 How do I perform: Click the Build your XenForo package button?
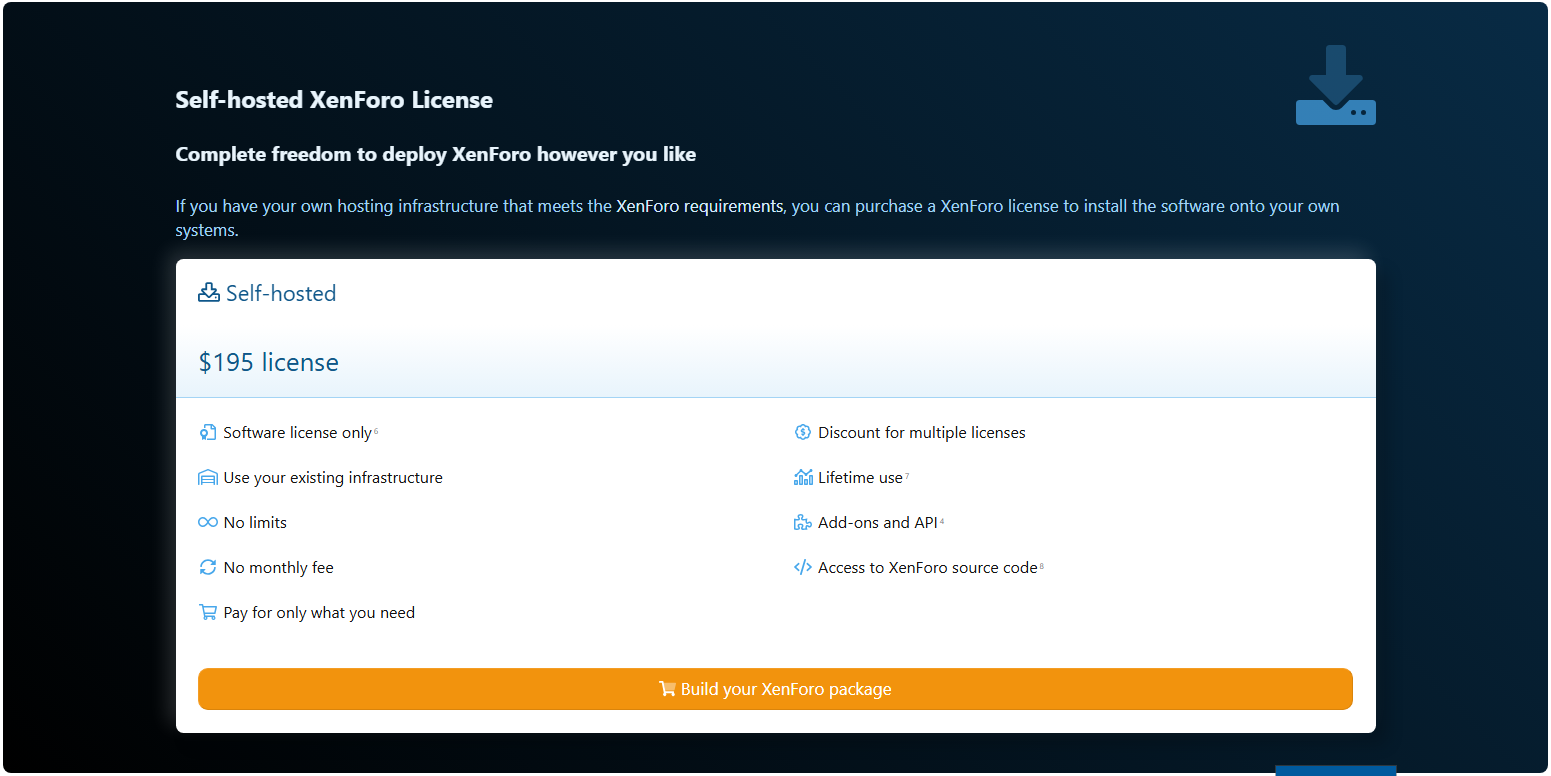pos(775,689)
